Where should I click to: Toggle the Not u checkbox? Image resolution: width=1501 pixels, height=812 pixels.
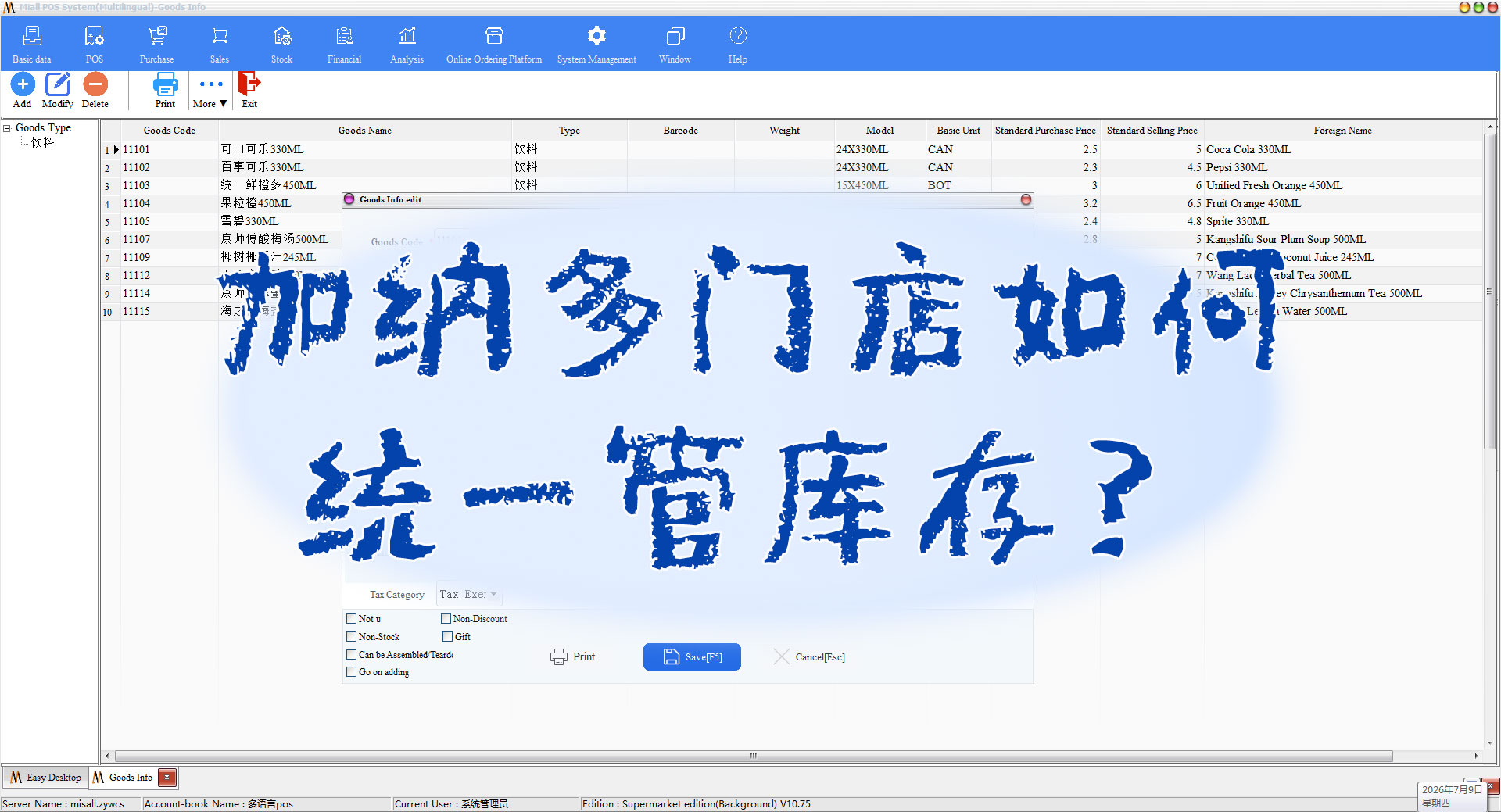(352, 619)
